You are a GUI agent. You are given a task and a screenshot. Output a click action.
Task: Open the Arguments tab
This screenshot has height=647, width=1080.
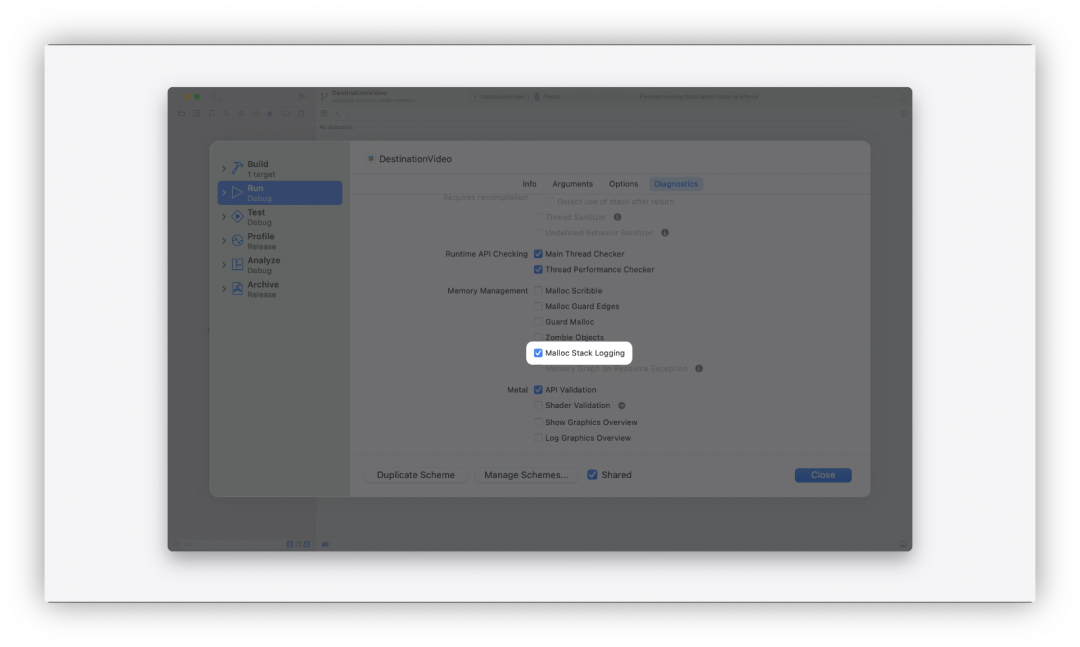pos(572,184)
